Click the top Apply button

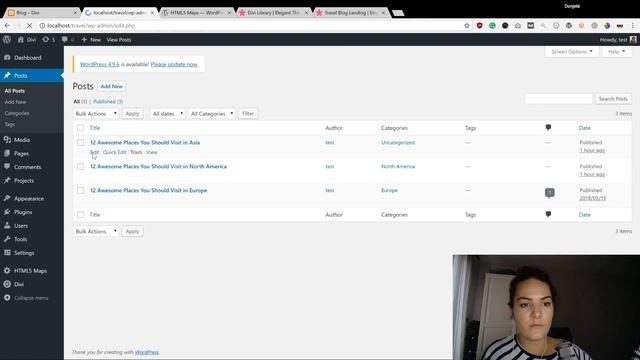click(x=132, y=113)
